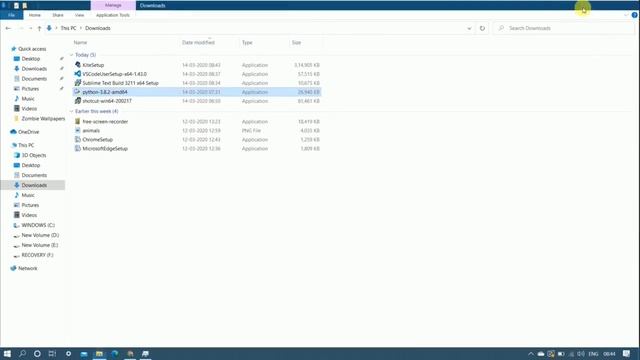This screenshot has height=360, width=640.
Task: Show hidden tray icons chevron
Action: click(531, 354)
